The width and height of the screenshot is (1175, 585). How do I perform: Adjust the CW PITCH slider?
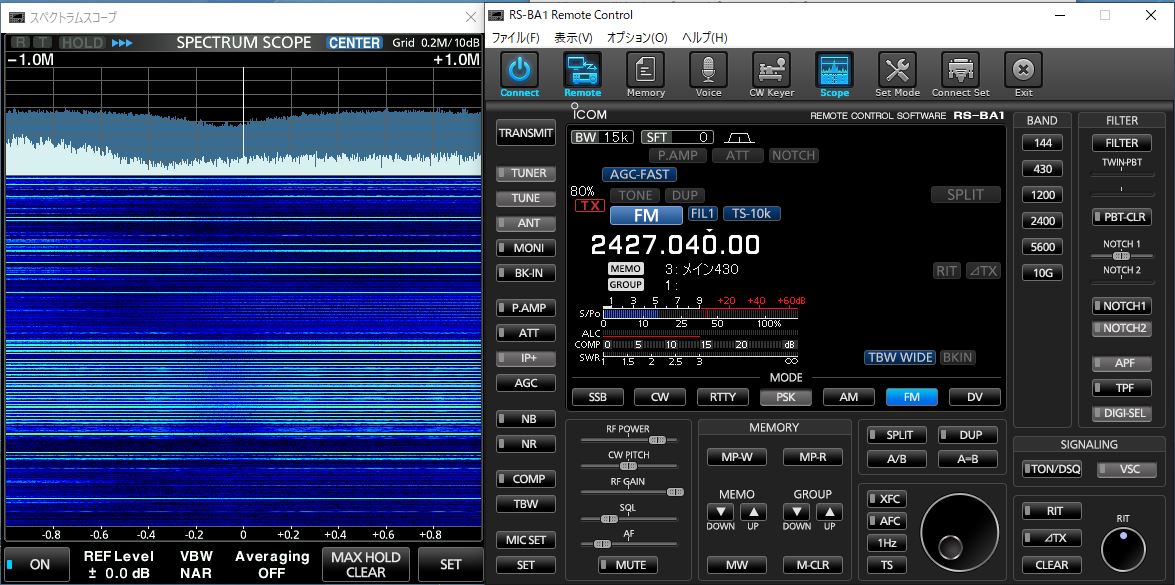click(x=629, y=466)
